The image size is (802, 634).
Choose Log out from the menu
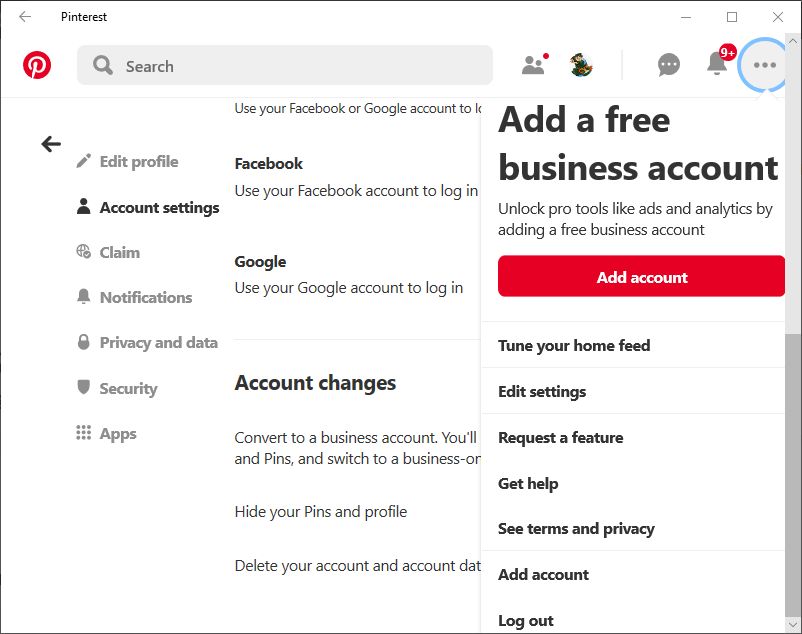526,620
